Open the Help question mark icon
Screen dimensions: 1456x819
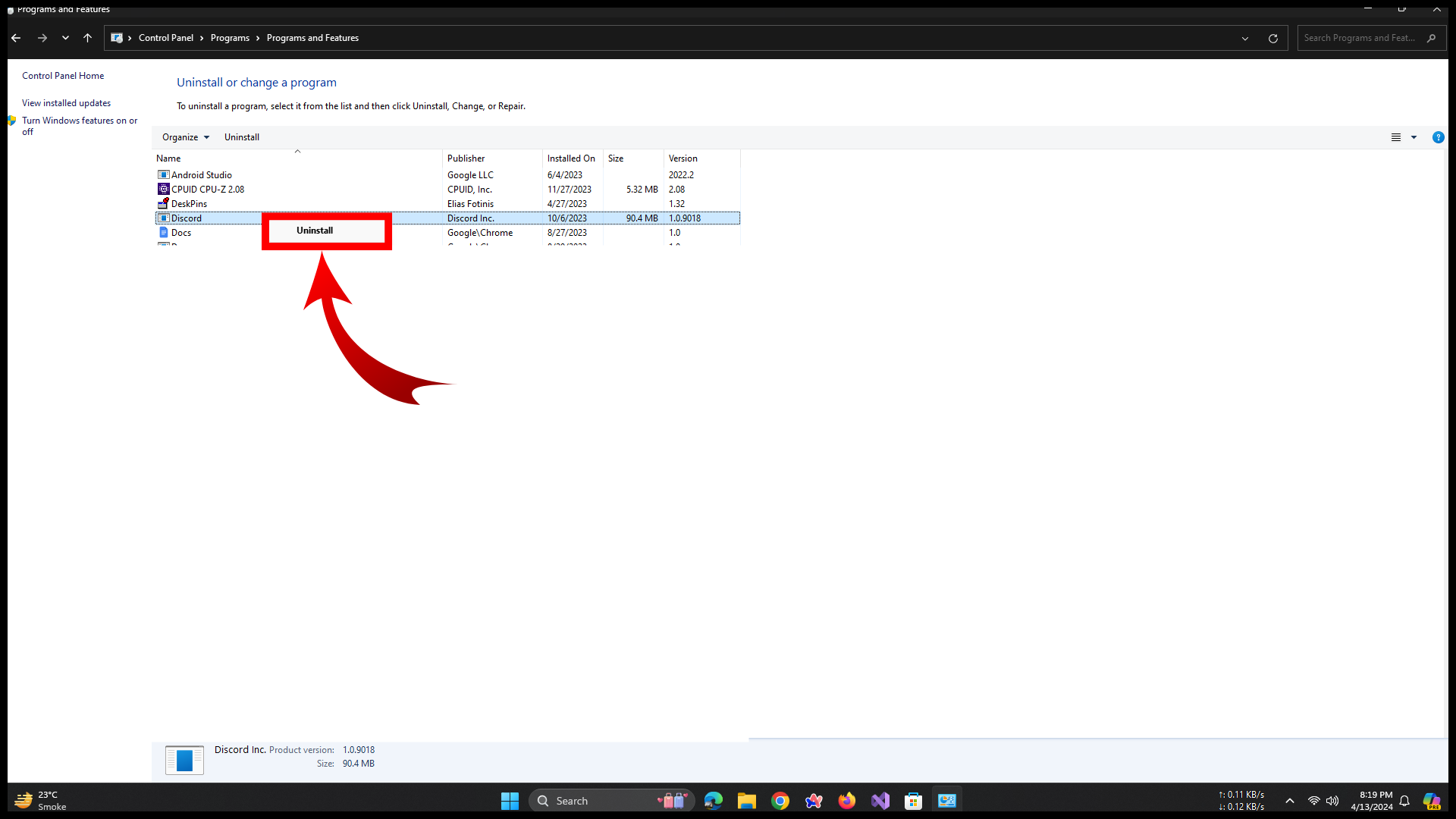[x=1438, y=137]
